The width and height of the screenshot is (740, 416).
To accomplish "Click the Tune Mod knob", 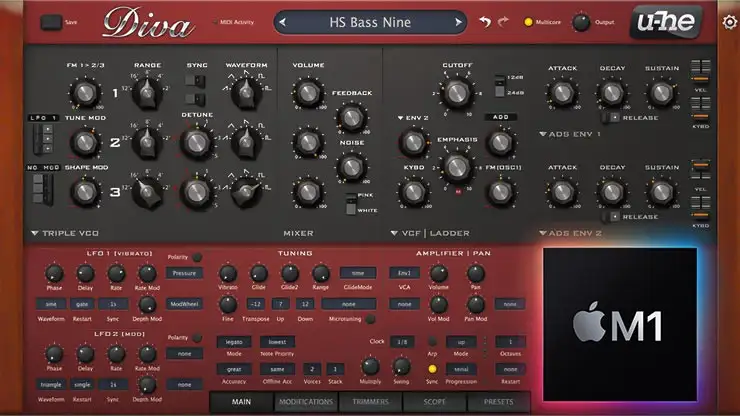I will pyautogui.click(x=85, y=143).
